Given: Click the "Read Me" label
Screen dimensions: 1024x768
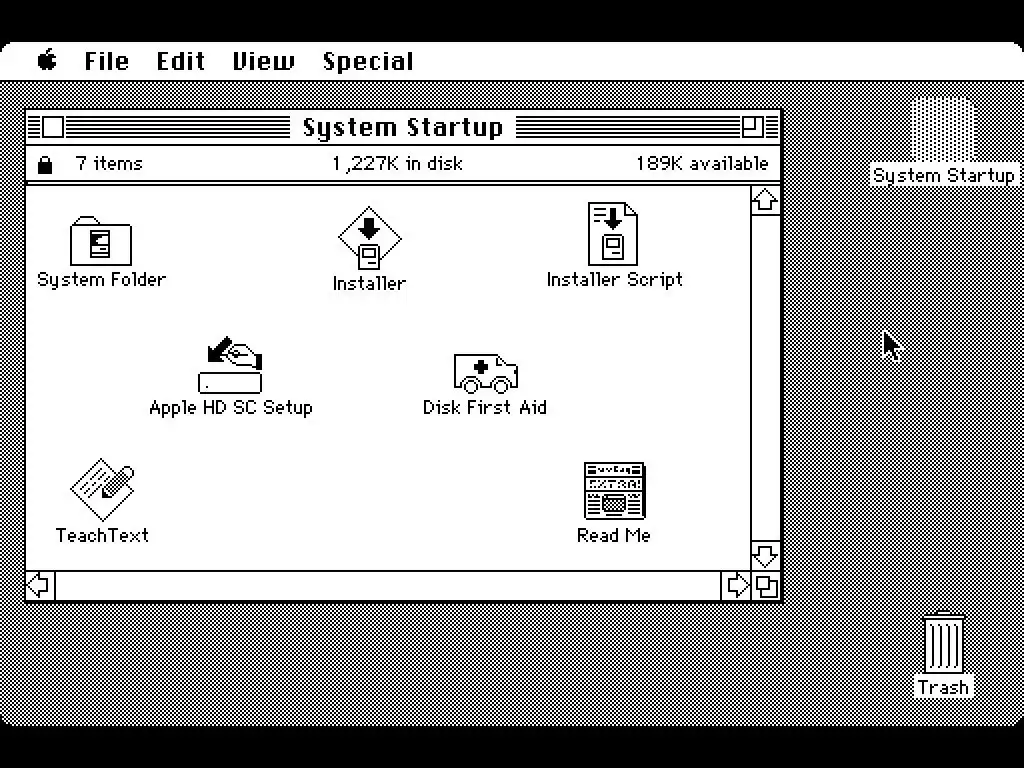Looking at the screenshot, I should coord(614,536).
